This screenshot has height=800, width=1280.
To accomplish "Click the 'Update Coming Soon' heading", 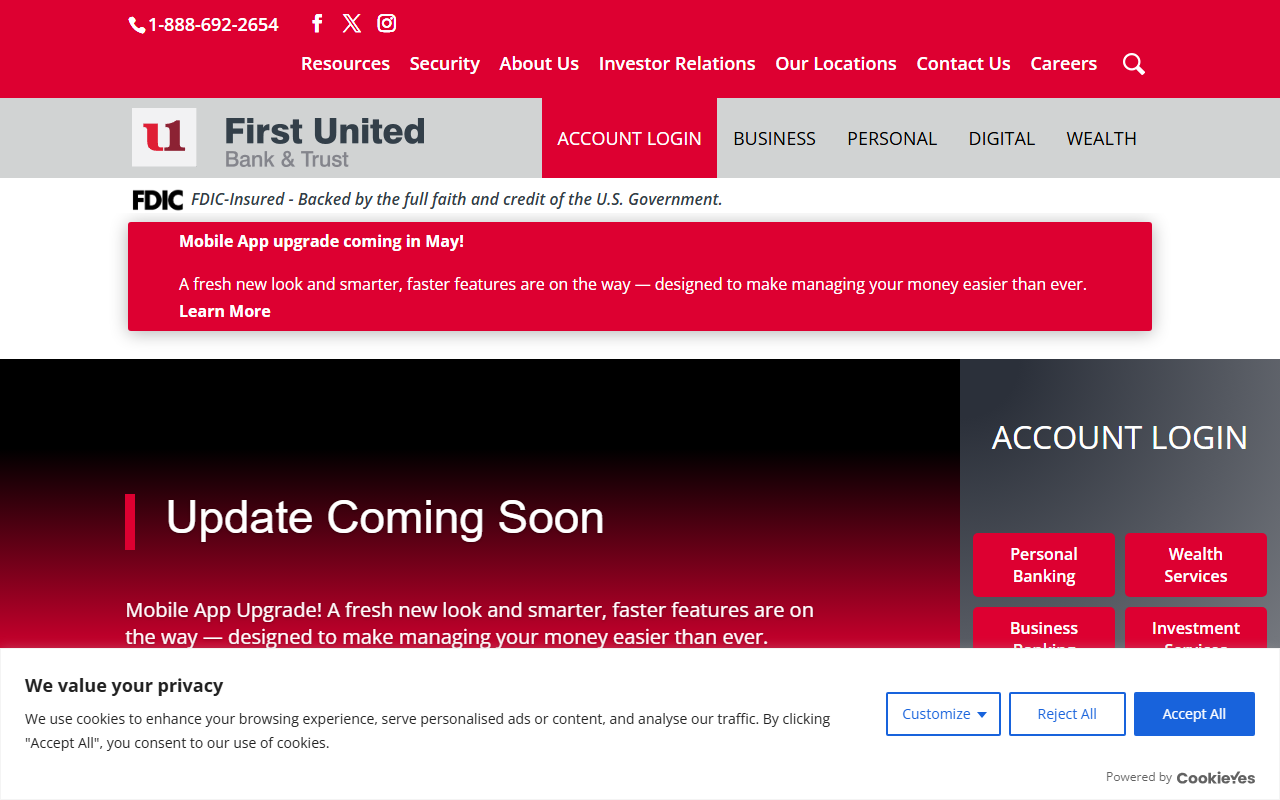I will pyautogui.click(x=385, y=518).
